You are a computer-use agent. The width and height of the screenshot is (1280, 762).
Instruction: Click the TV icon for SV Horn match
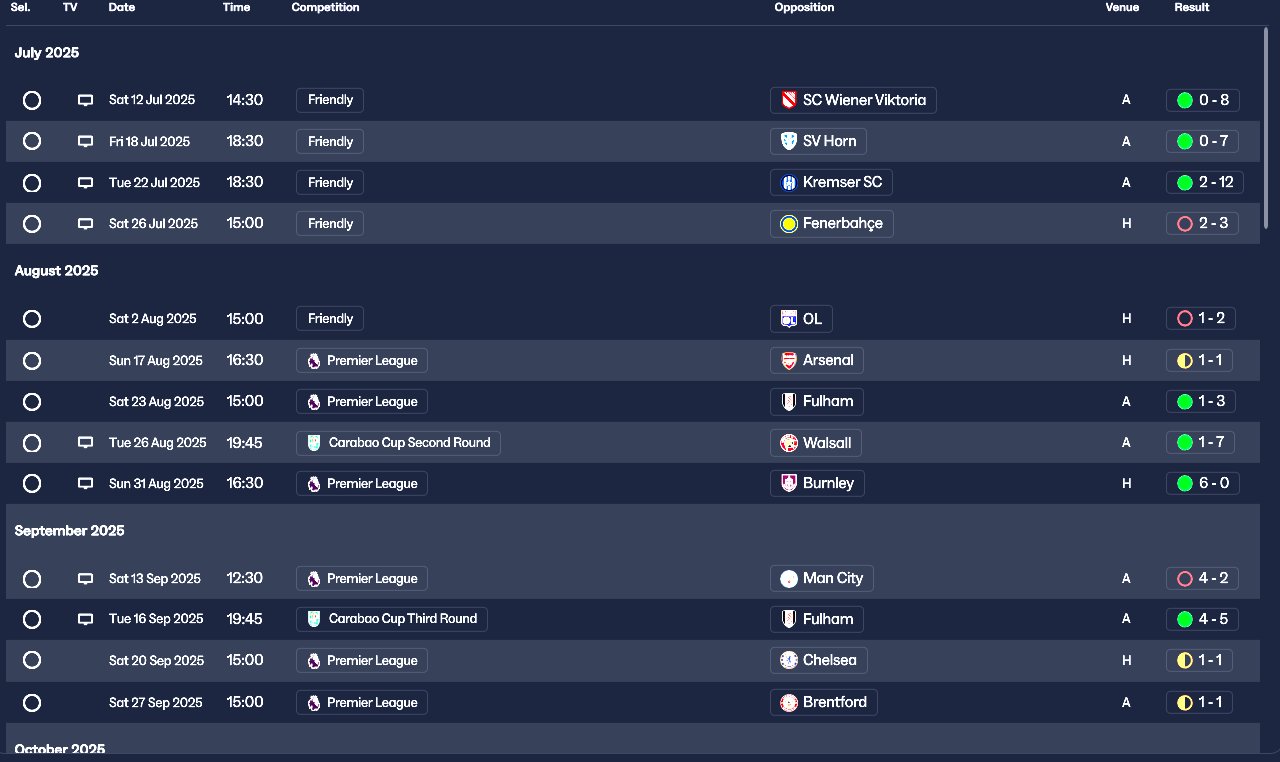click(x=86, y=141)
